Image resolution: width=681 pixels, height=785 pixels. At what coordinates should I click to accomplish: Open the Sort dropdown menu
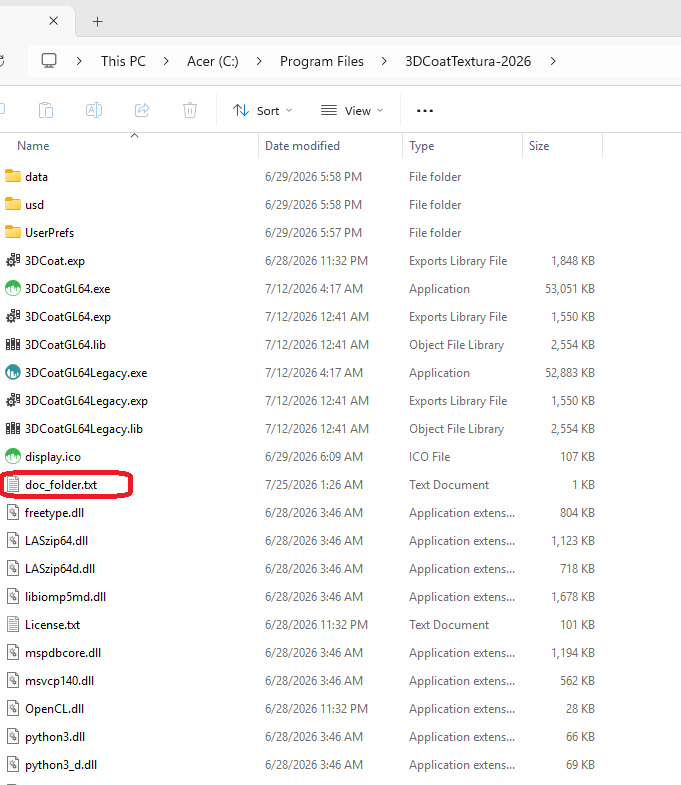(x=262, y=111)
